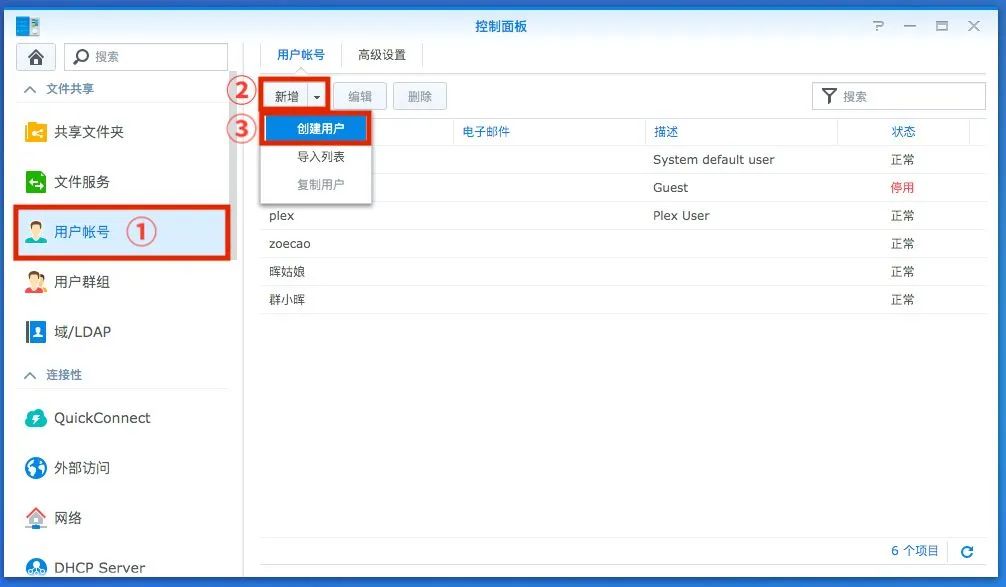This screenshot has height=587, width=1006.
Task: Open the help icon in title bar
Action: [x=878, y=25]
